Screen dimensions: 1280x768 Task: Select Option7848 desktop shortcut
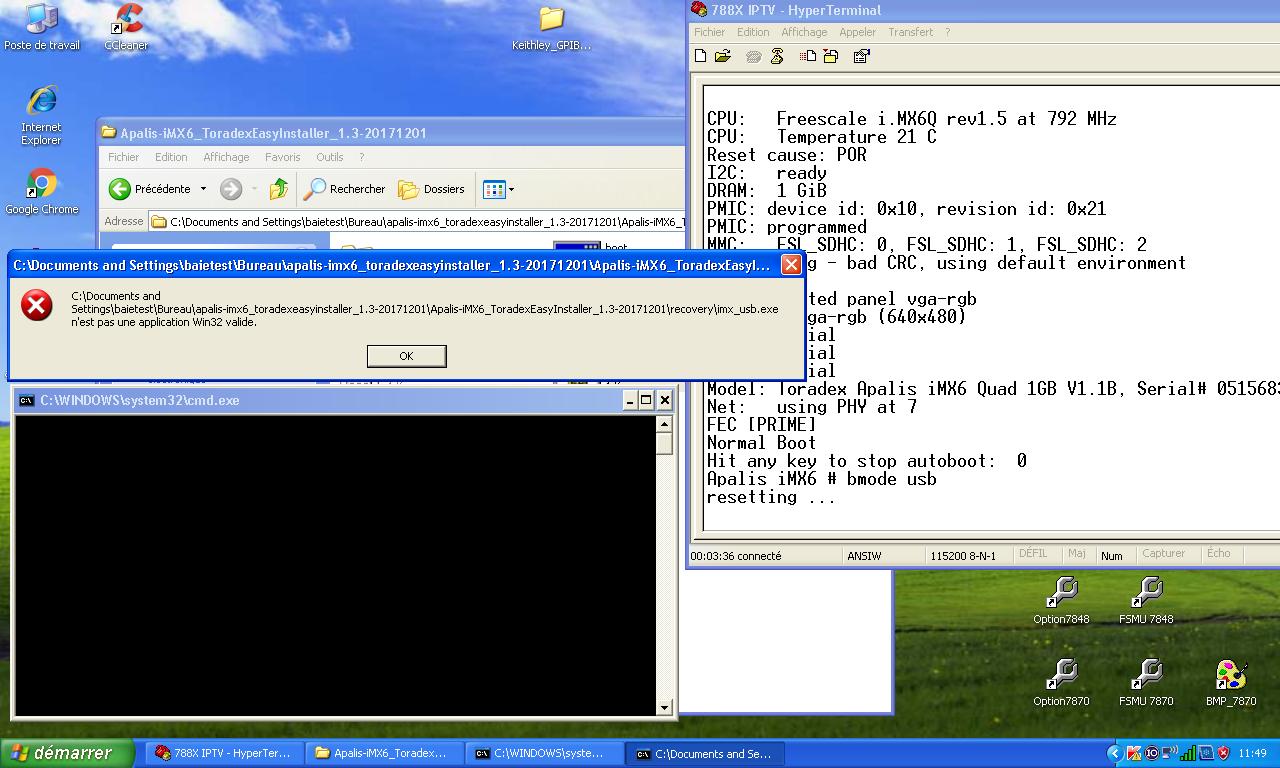point(1061,601)
